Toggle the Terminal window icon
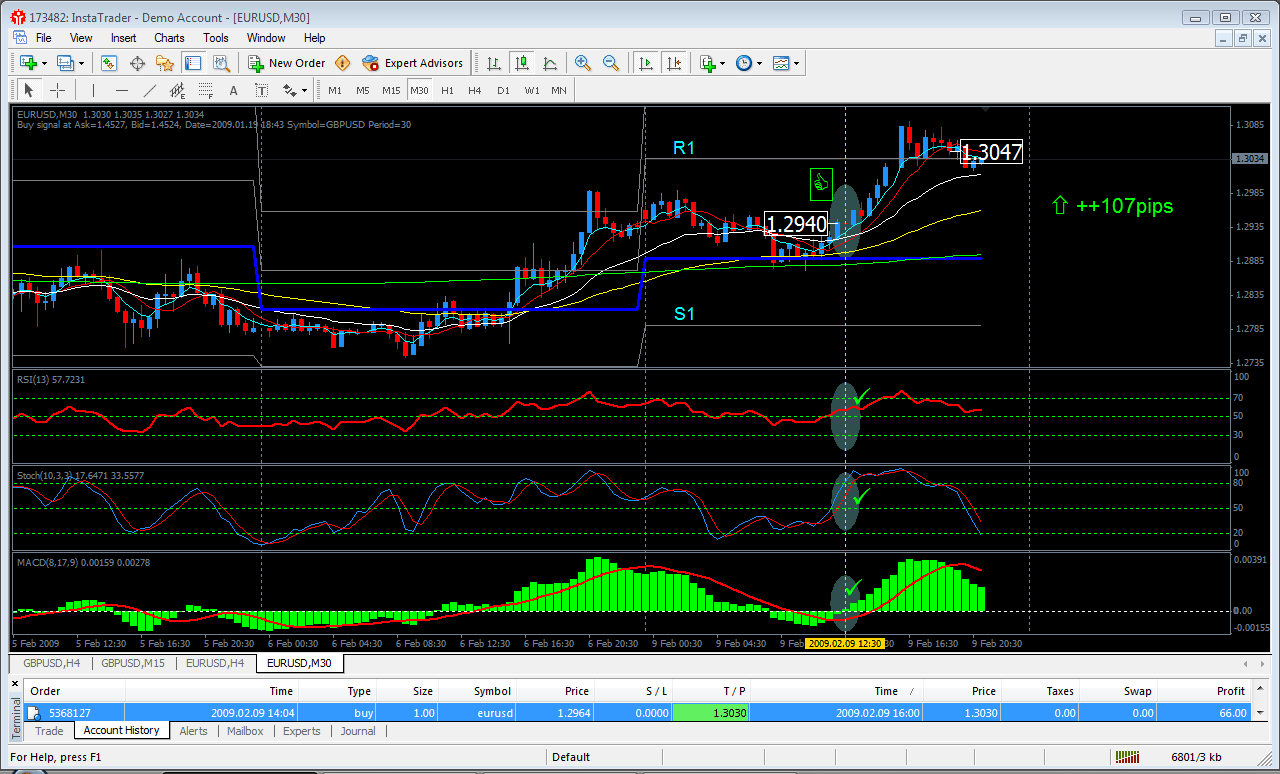Image resolution: width=1280 pixels, height=774 pixels. click(193, 63)
